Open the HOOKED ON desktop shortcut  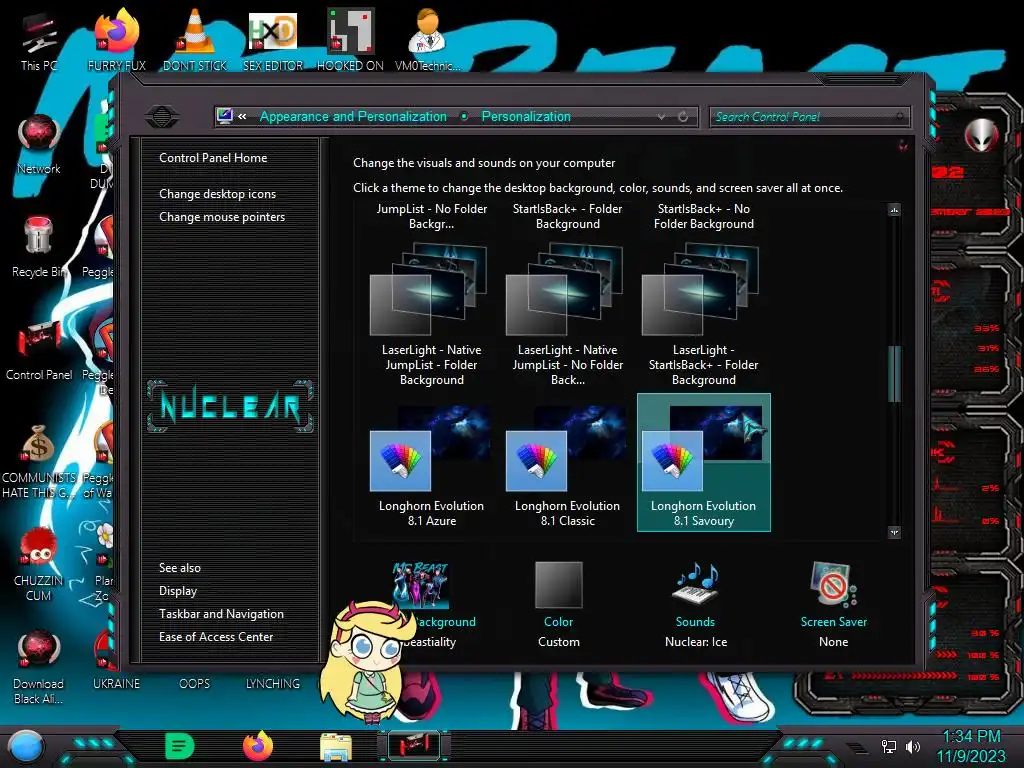(350, 39)
